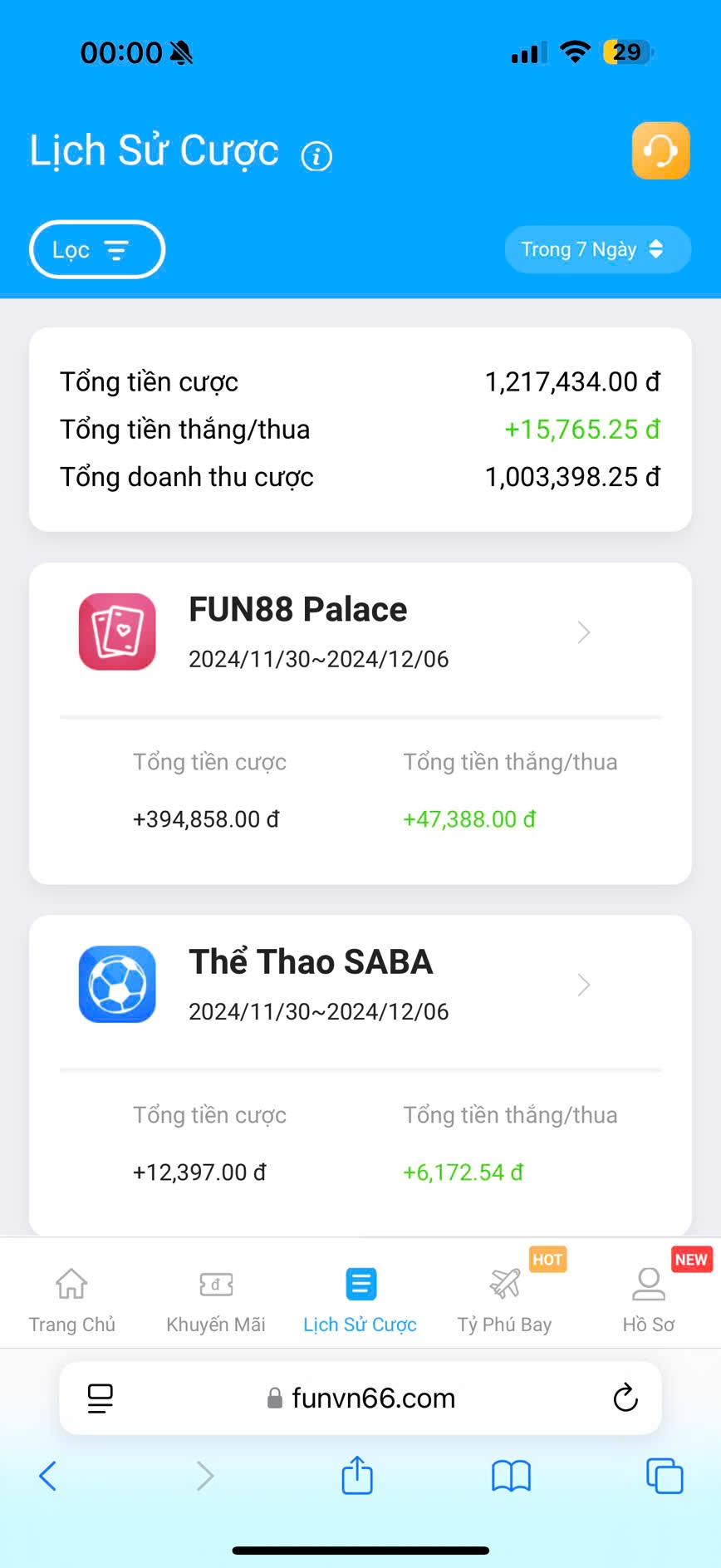The height and width of the screenshot is (1568, 721).
Task: Go back to previous page
Action: click(x=48, y=1476)
